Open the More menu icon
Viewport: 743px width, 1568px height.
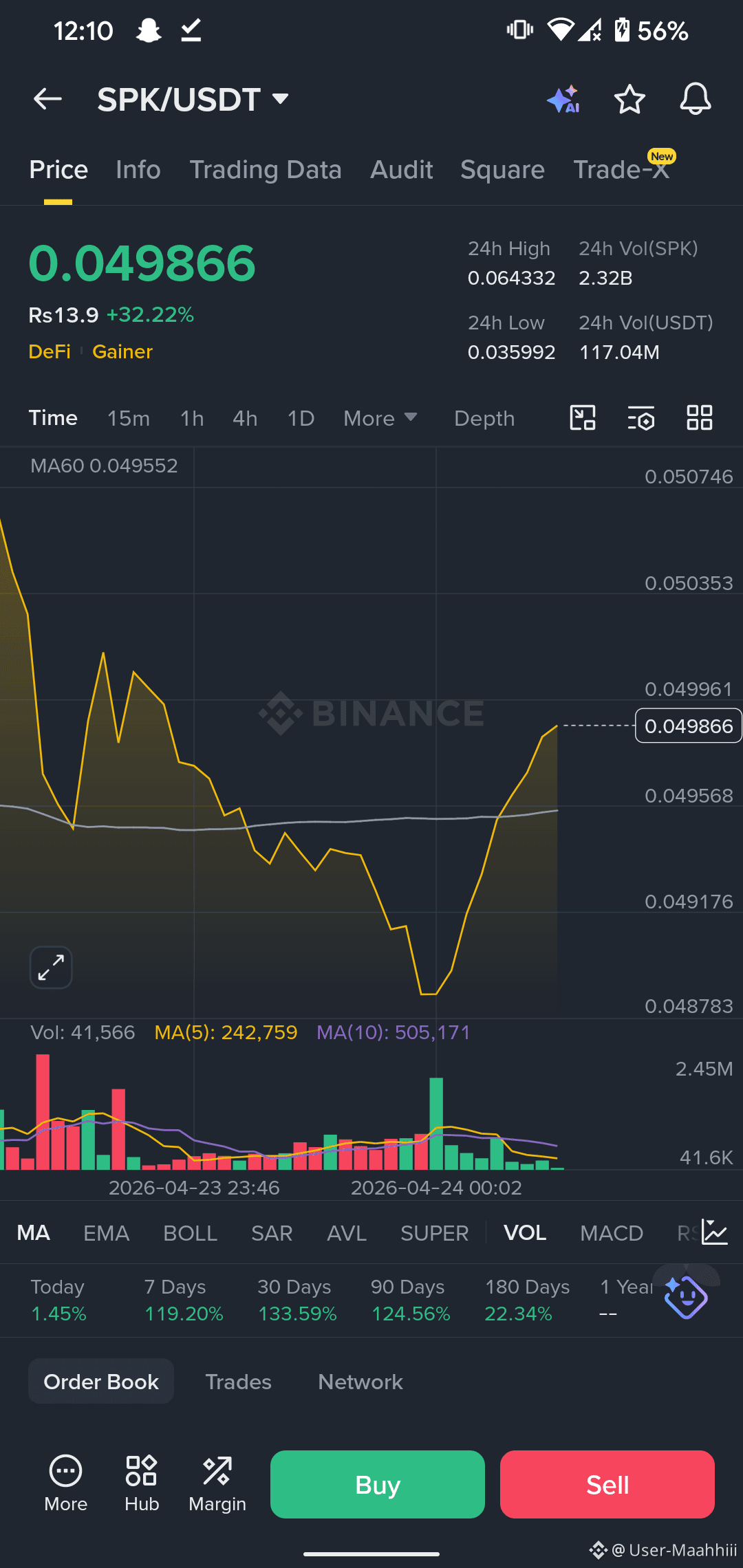click(x=66, y=1483)
